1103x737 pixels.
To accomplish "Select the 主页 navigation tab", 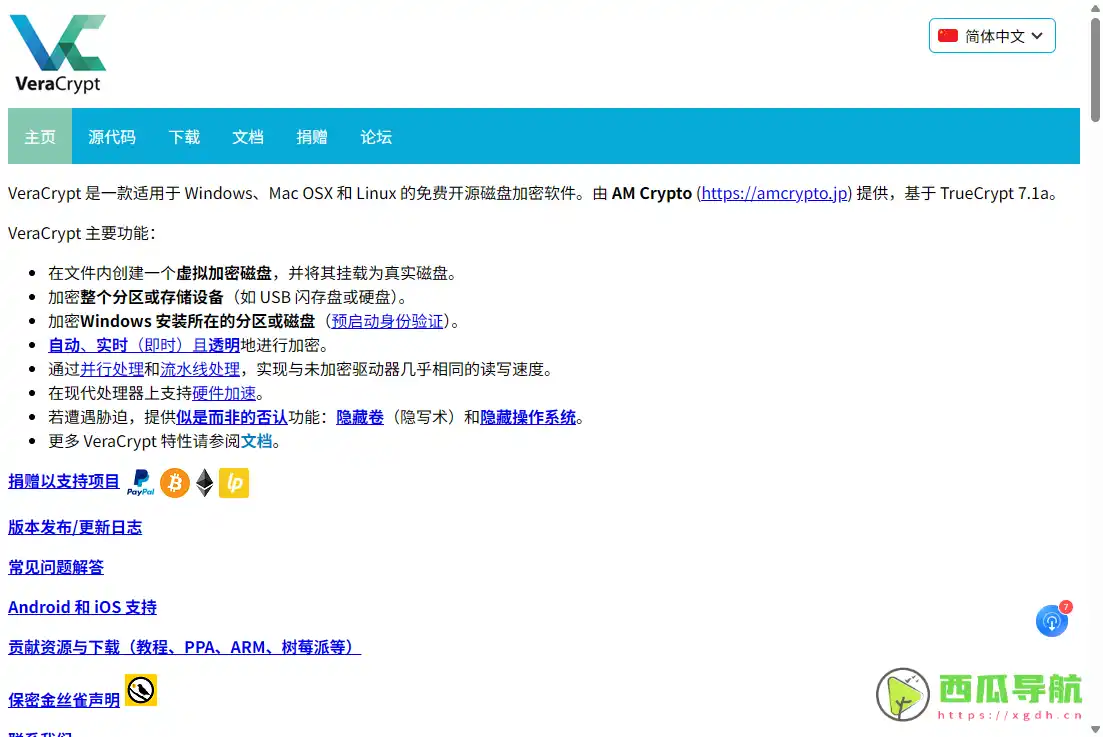I will (40, 136).
